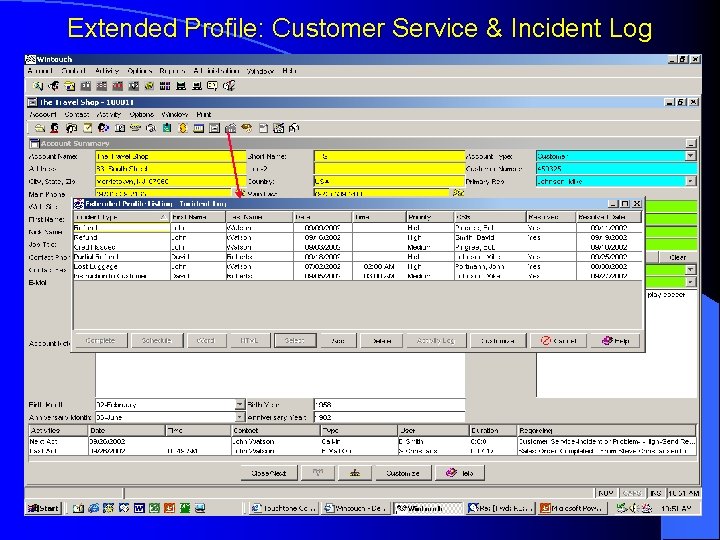Select the Credit Issued incident row

pos(358,247)
